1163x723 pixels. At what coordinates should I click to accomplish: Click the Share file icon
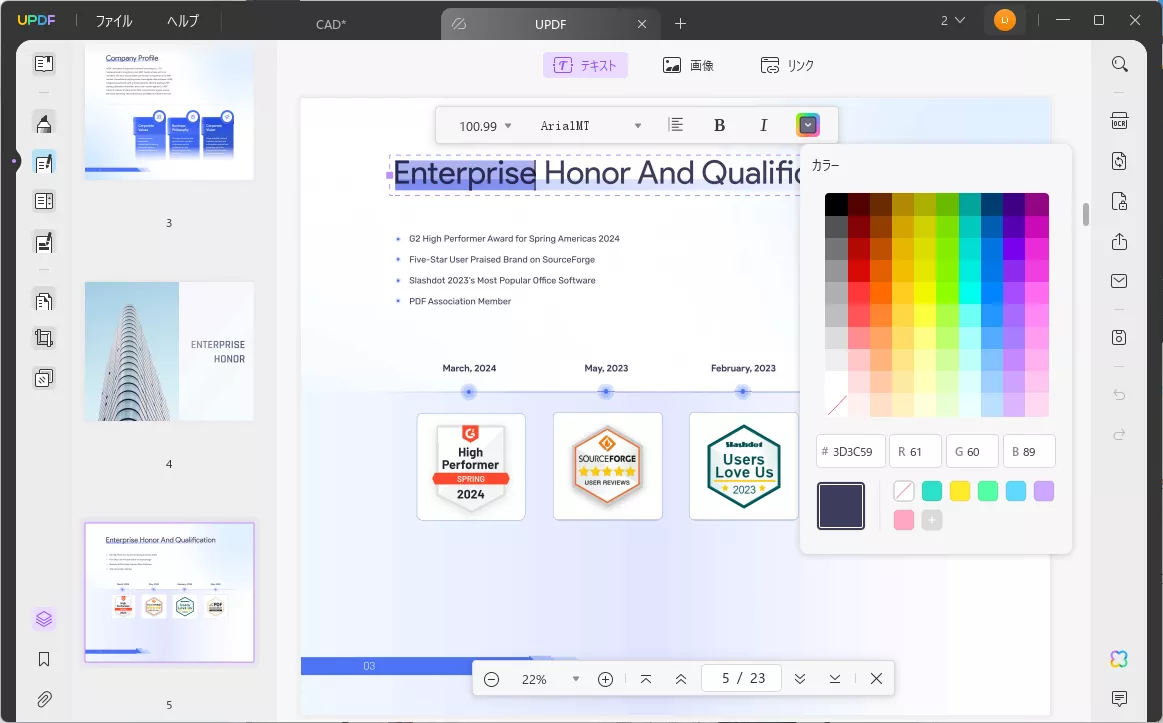[x=1119, y=241]
